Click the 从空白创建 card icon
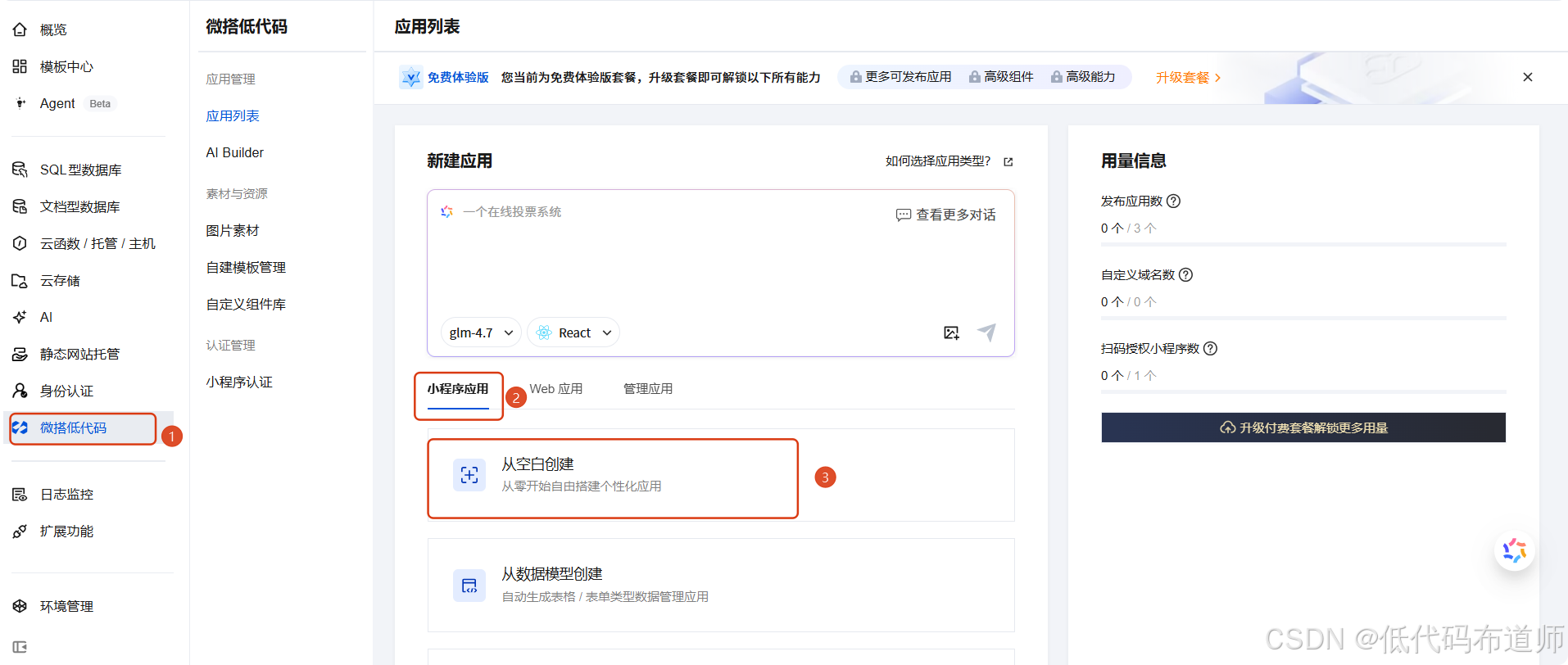1568x665 pixels. coord(469,475)
